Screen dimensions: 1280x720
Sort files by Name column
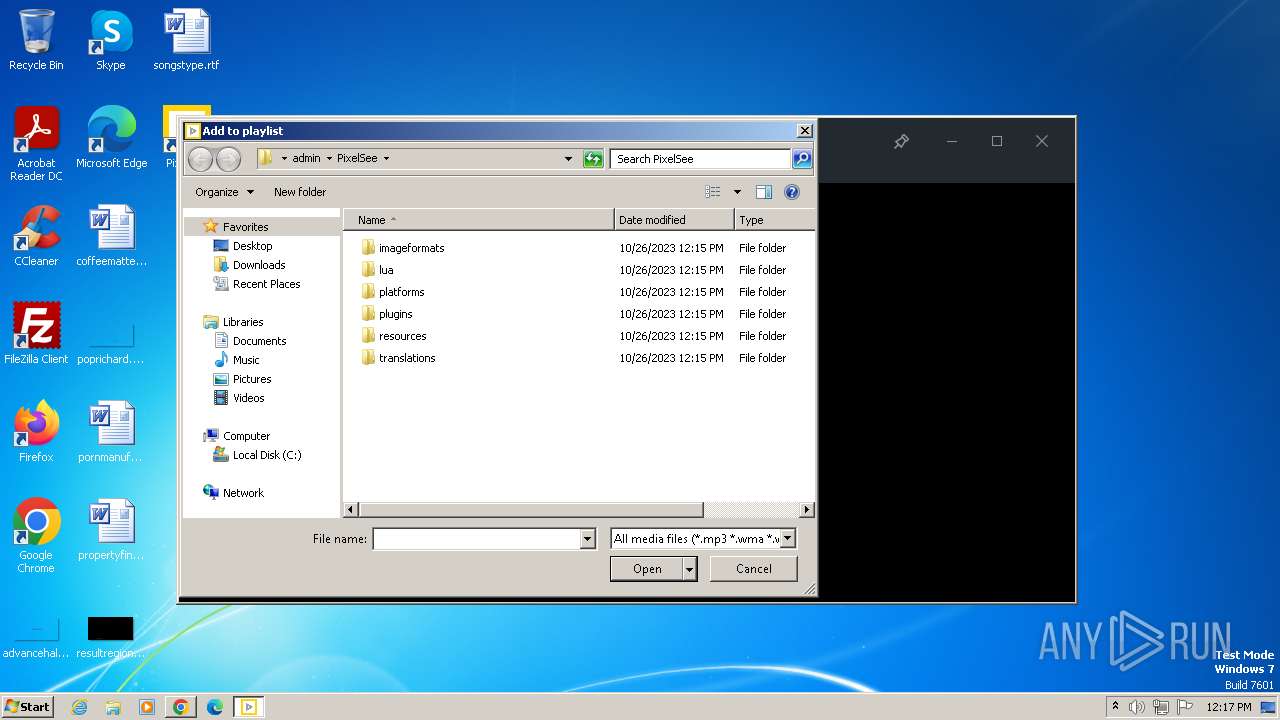(x=479, y=220)
